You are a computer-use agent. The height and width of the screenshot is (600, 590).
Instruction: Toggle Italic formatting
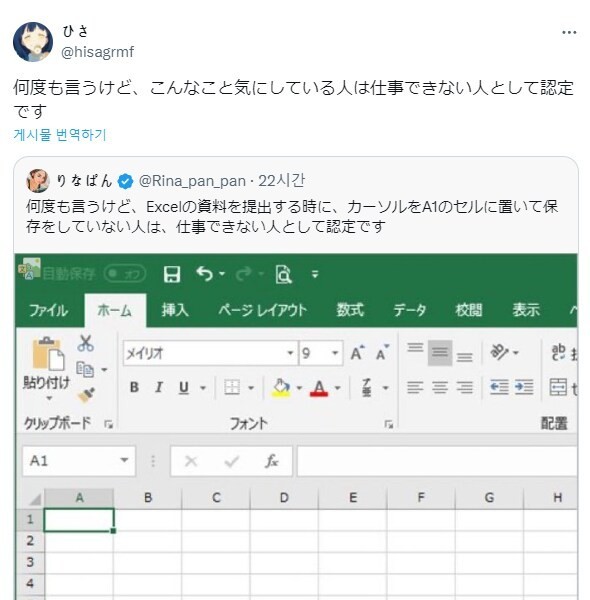[159, 387]
